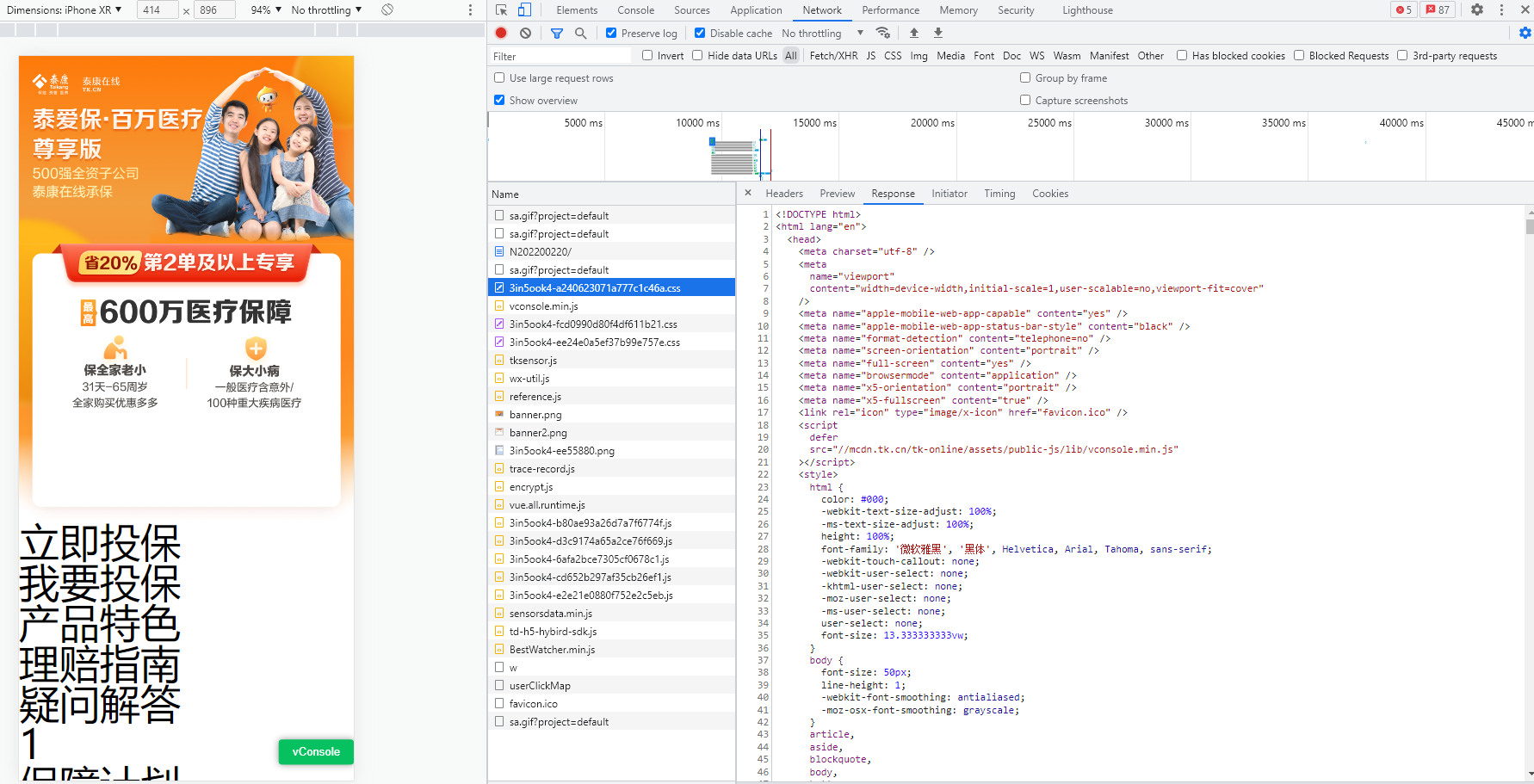This screenshot has width=1534, height=784.
Task: Close DevTools with the X icon
Action: (x=1525, y=10)
